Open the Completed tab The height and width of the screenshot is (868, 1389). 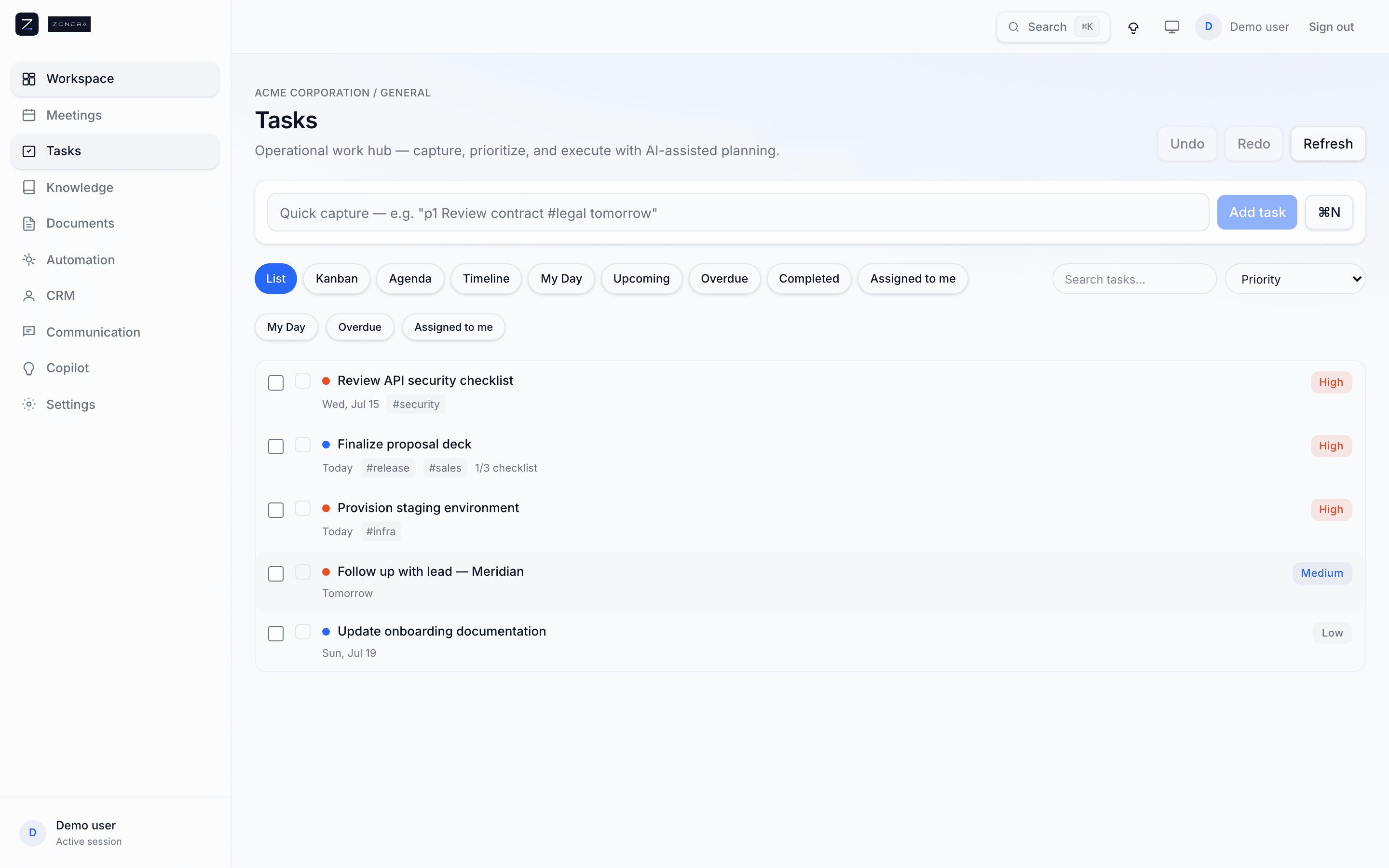809,278
